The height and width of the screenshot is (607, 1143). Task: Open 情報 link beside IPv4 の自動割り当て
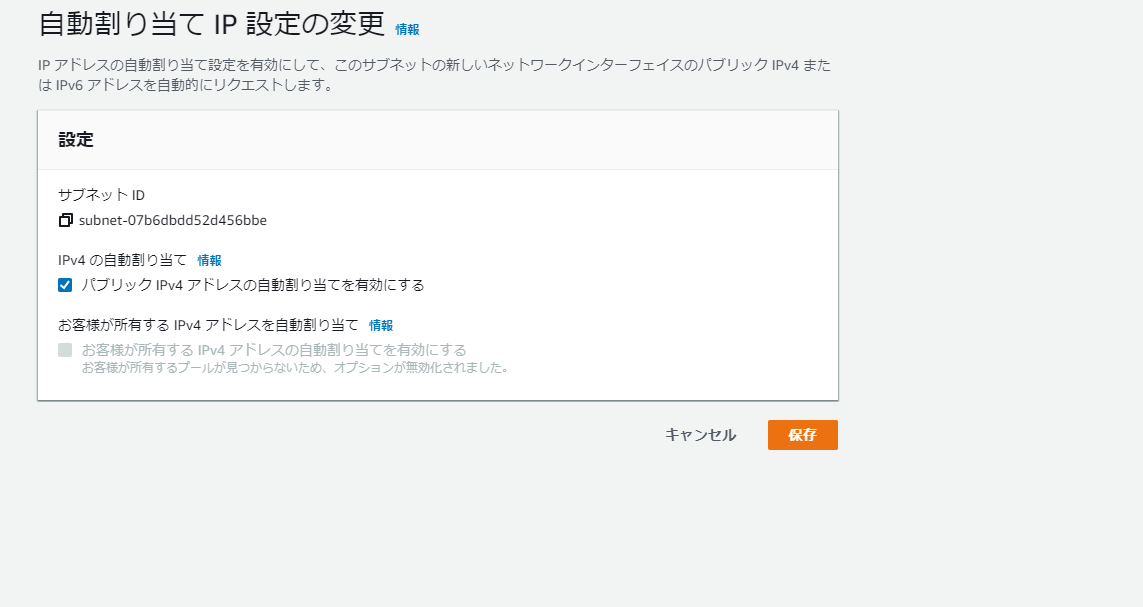pyautogui.click(x=209, y=260)
